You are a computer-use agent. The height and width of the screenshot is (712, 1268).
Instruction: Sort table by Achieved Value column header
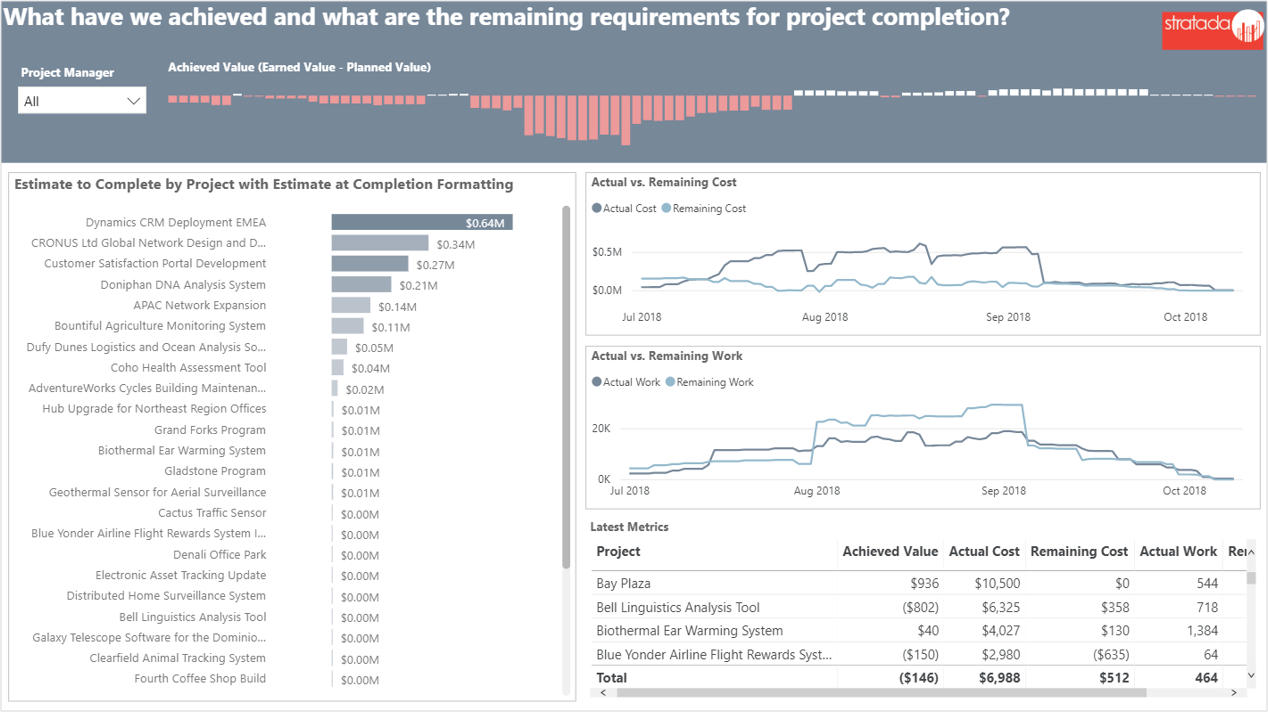[890, 551]
